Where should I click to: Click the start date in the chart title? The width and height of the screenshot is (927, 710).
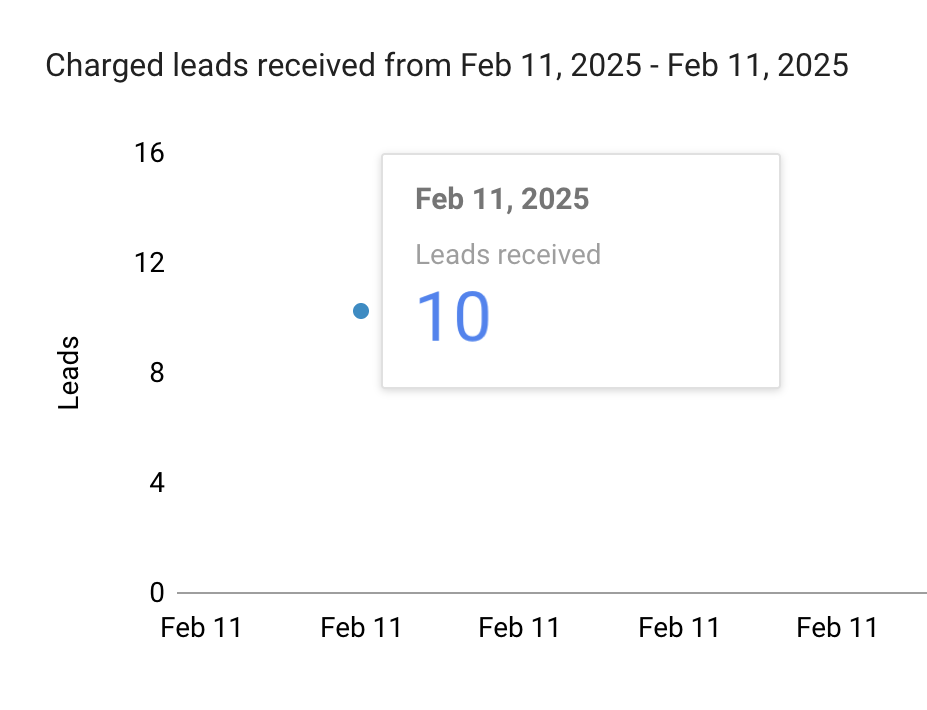point(551,66)
